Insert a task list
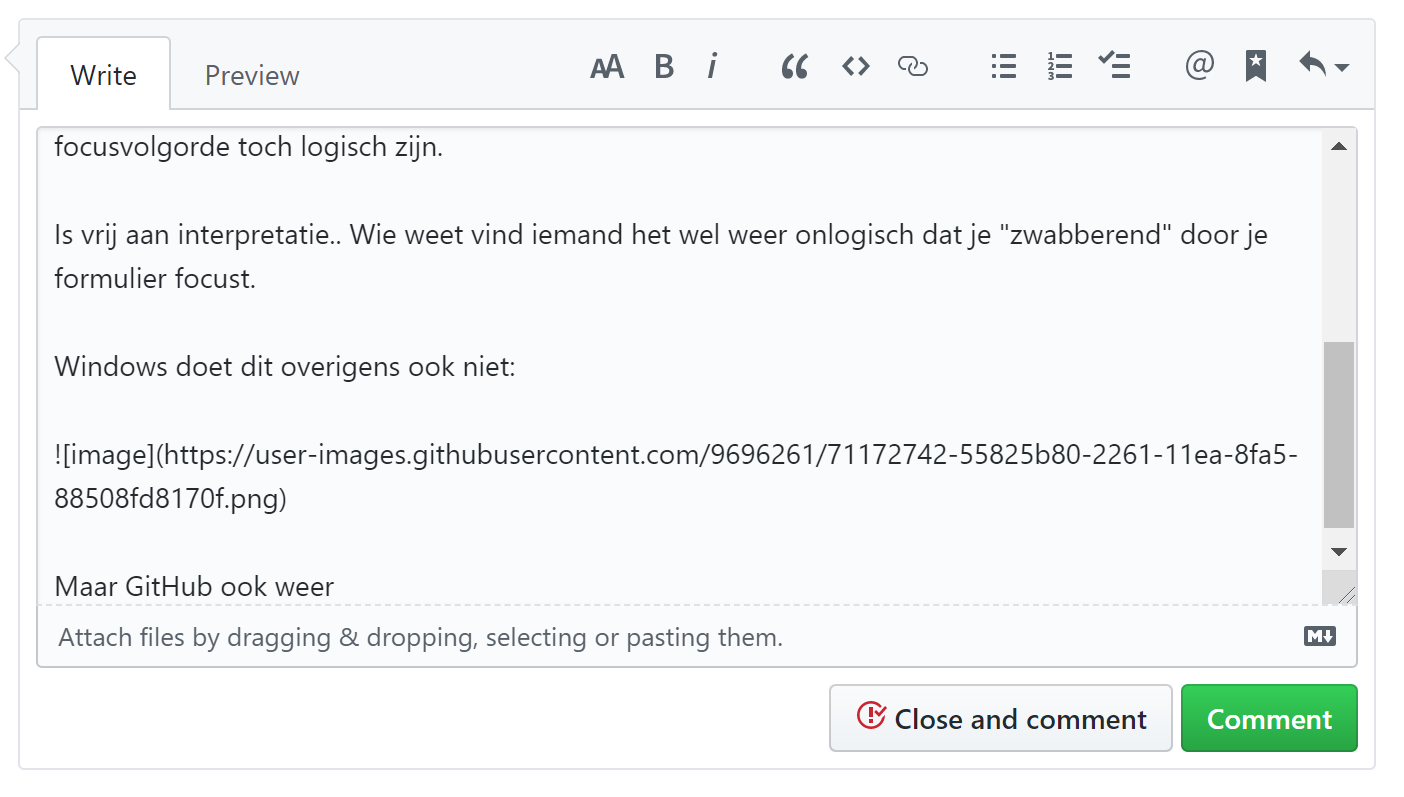The image size is (1404, 797). tap(1114, 66)
